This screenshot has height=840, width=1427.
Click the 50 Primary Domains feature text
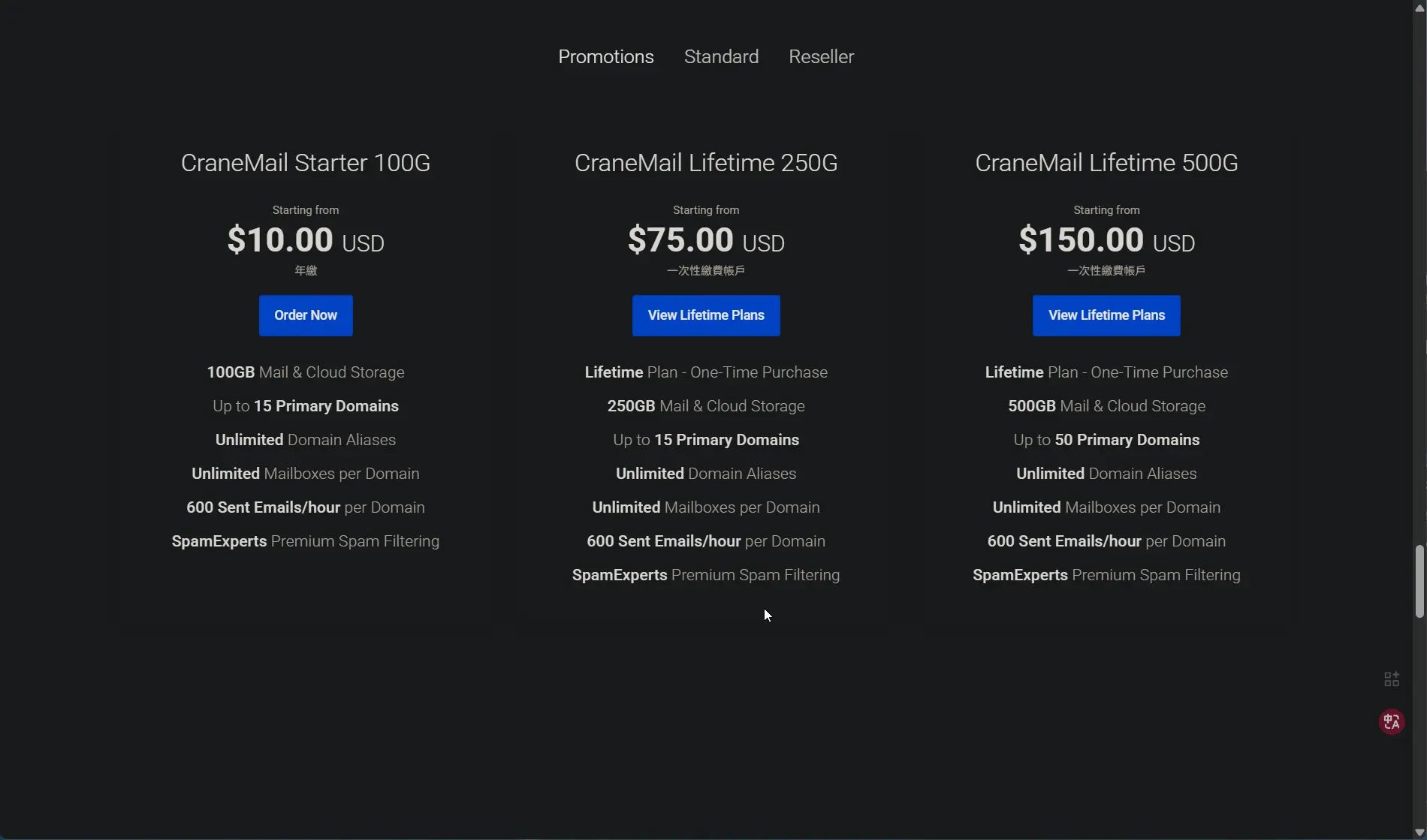tap(1126, 440)
